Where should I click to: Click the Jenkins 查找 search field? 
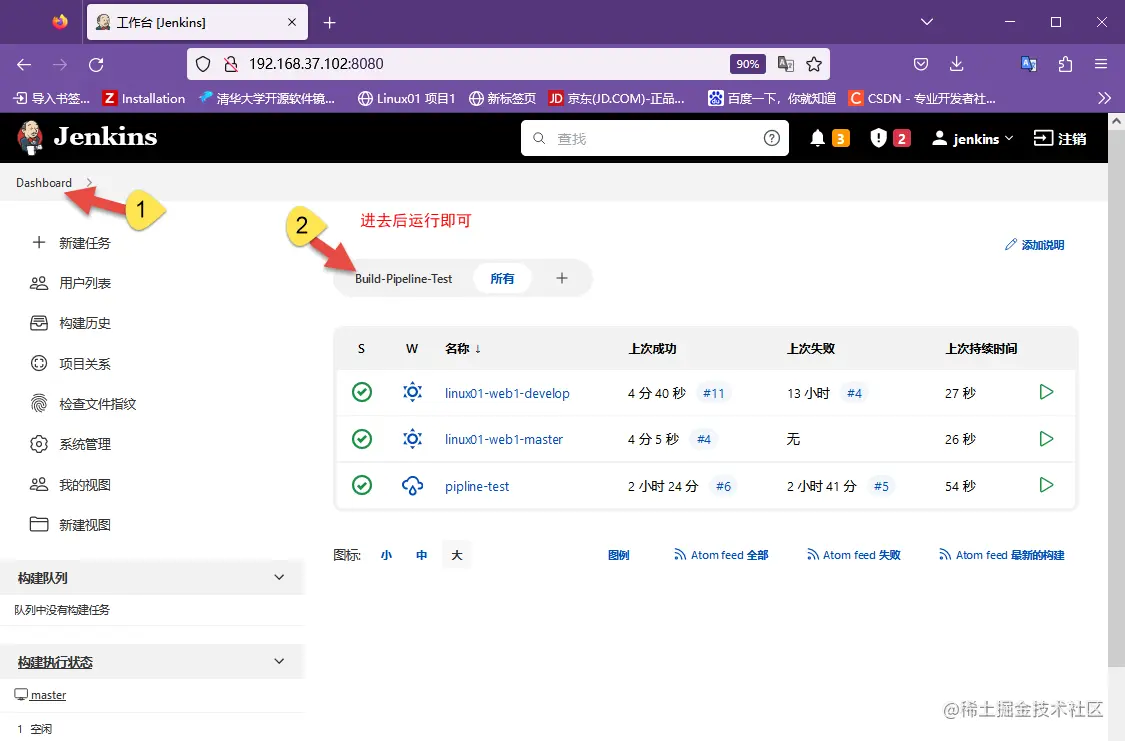(x=654, y=138)
